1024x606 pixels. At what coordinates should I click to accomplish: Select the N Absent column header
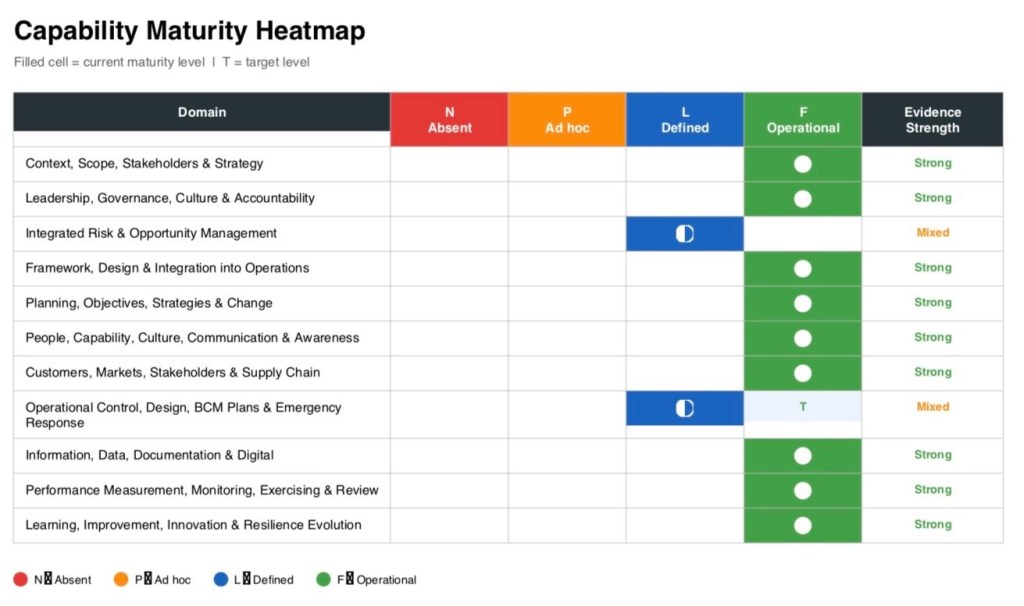pos(449,120)
